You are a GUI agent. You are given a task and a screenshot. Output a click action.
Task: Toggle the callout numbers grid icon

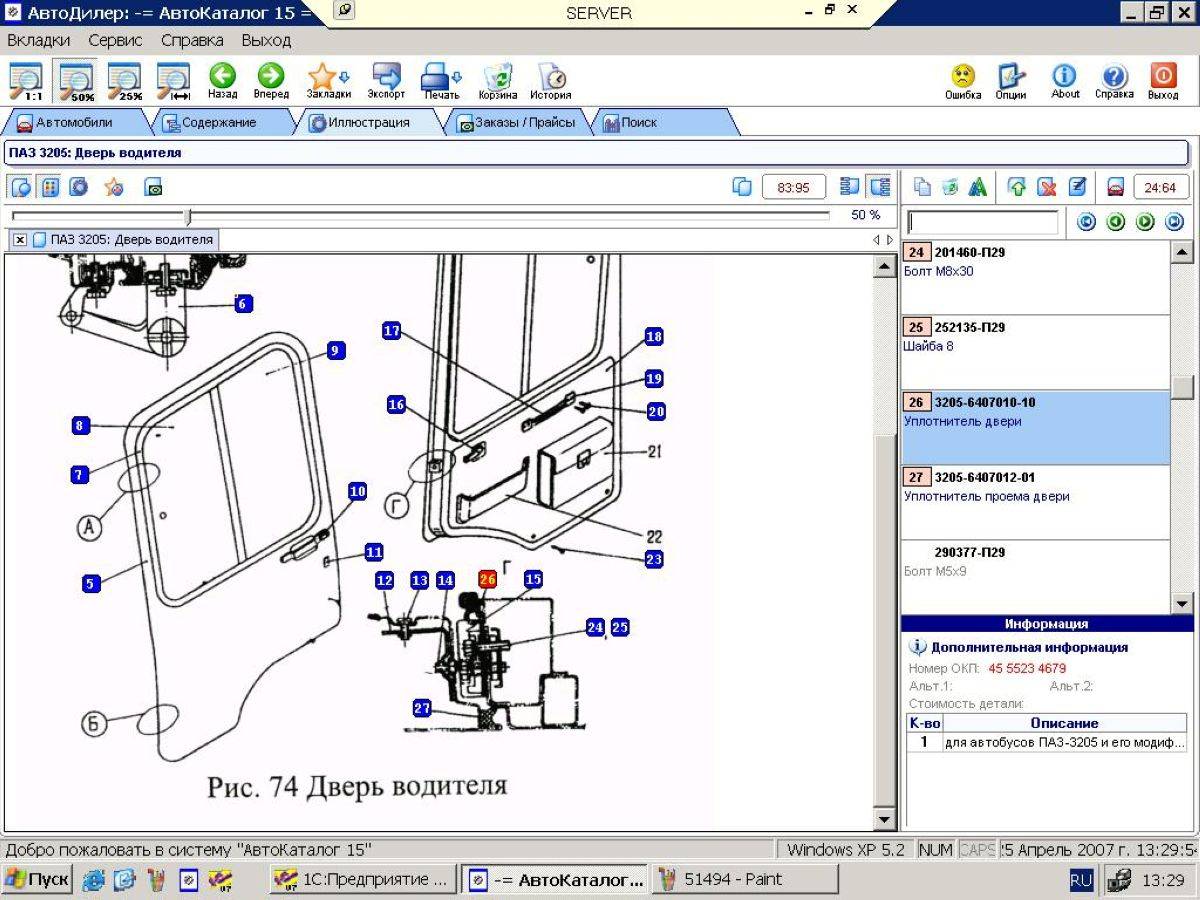tap(49, 187)
